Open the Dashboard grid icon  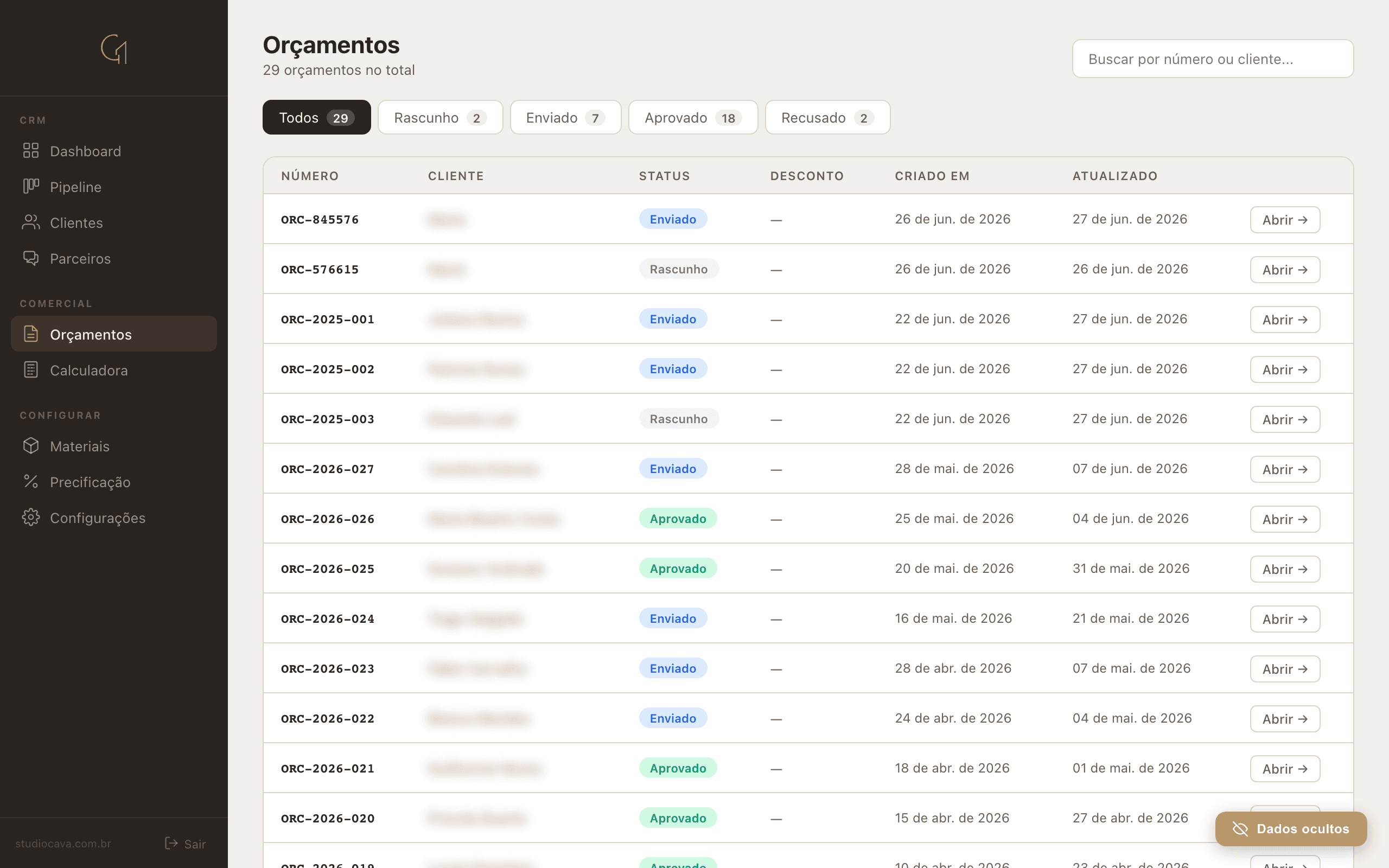(x=30, y=151)
